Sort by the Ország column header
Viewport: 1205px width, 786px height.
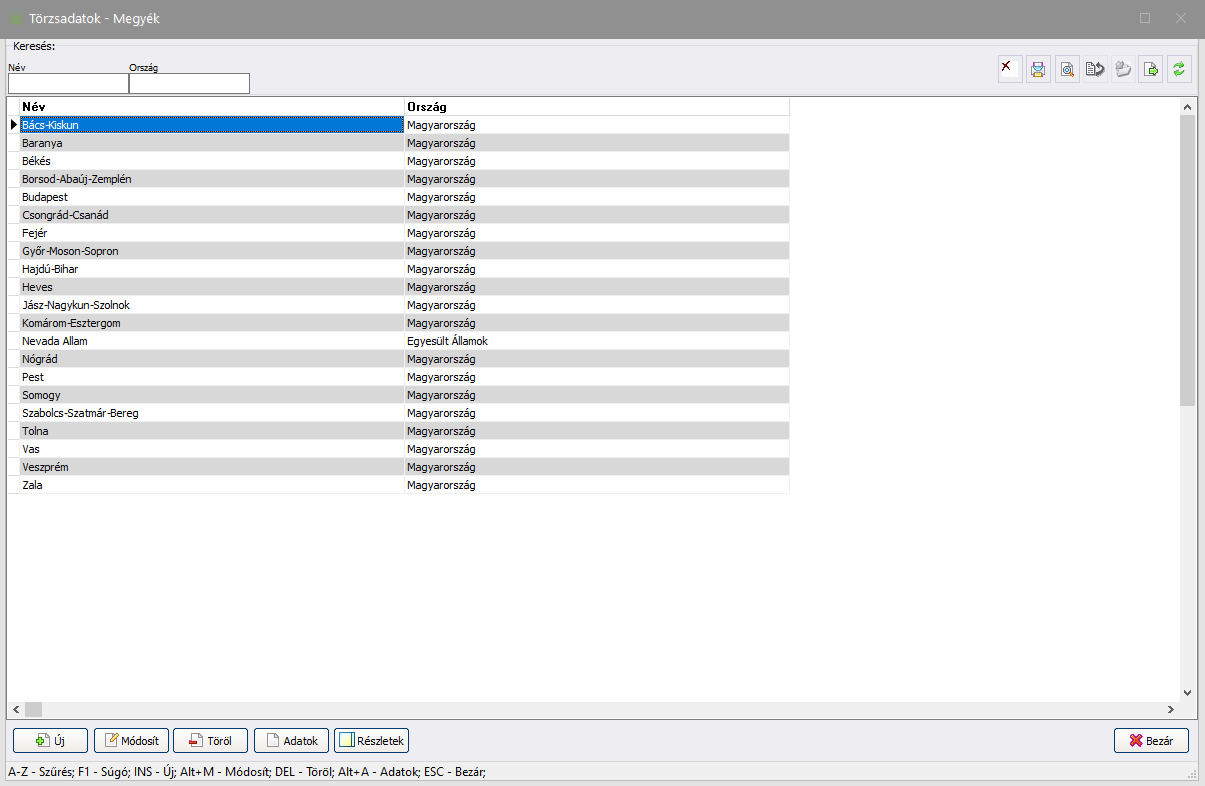(x=596, y=106)
